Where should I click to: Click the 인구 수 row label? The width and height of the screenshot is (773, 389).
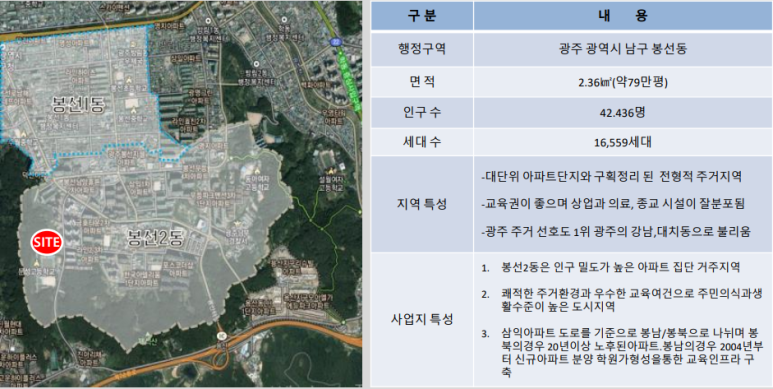pos(422,112)
